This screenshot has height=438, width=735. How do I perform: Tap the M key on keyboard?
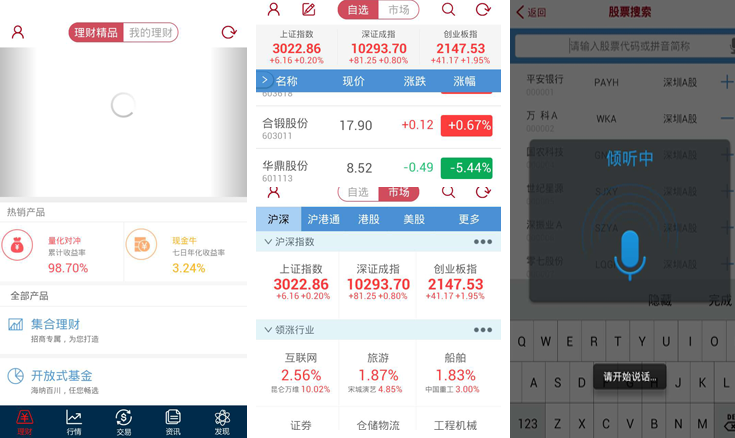702,424
